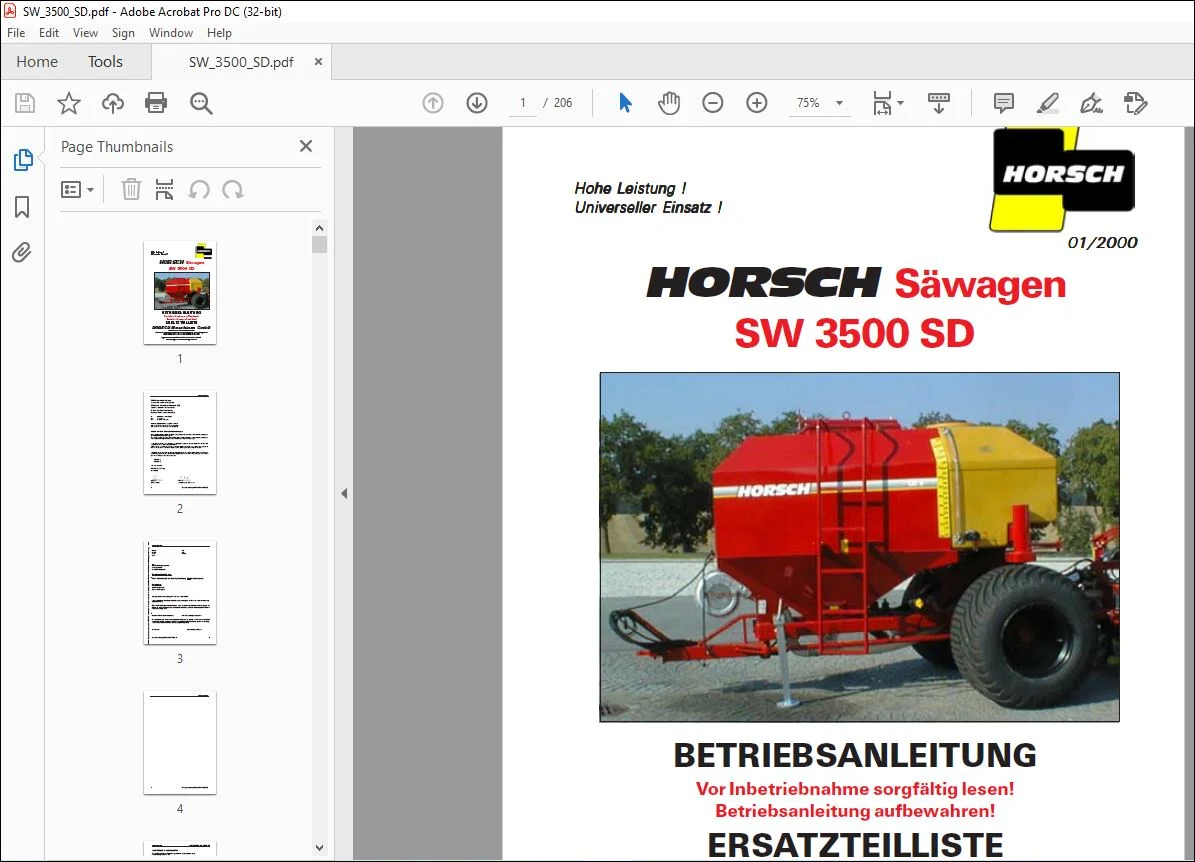
Task: Open the Edit menu
Action: tap(49, 33)
